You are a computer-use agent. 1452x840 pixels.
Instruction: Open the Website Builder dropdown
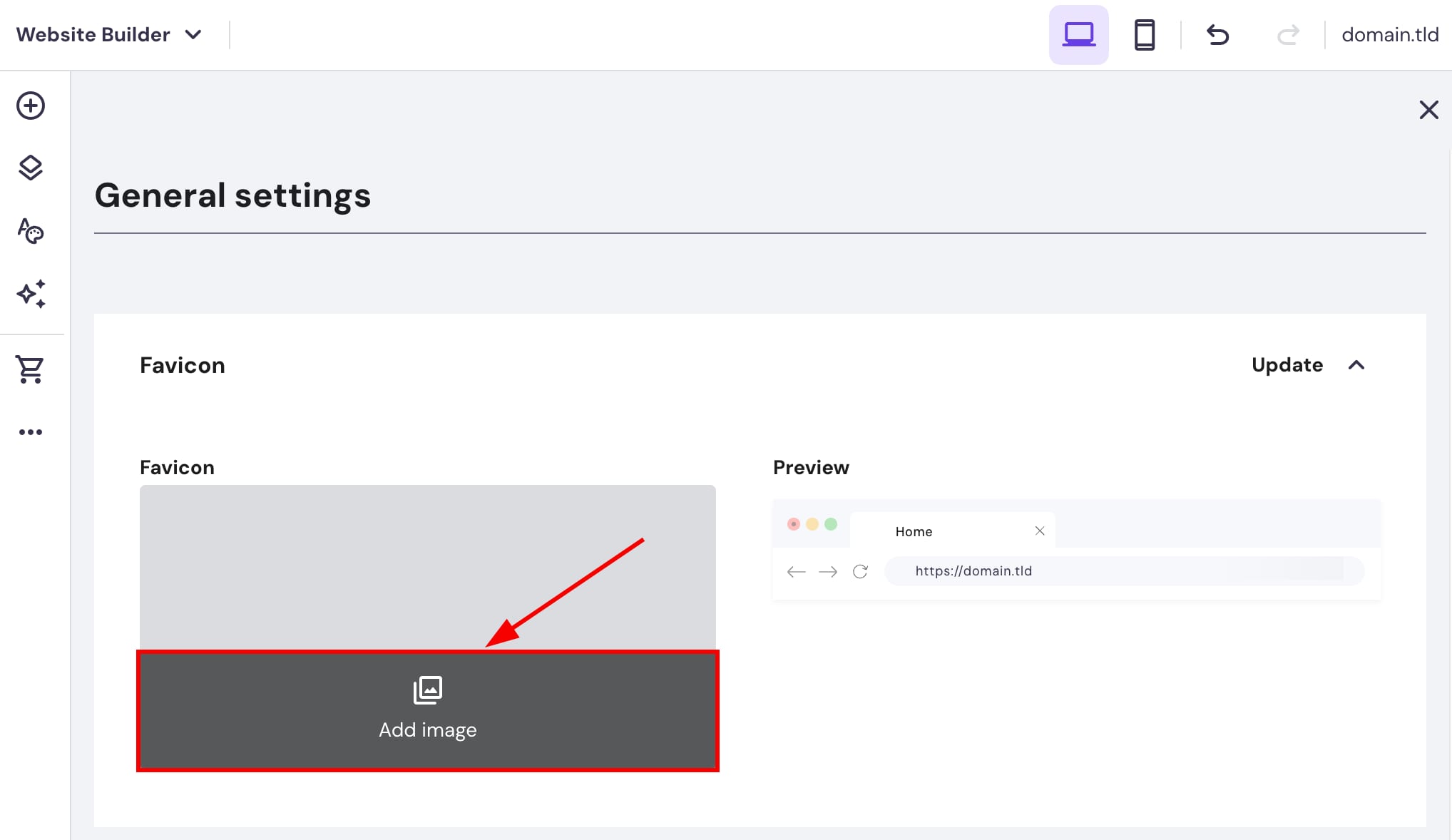pyautogui.click(x=109, y=34)
